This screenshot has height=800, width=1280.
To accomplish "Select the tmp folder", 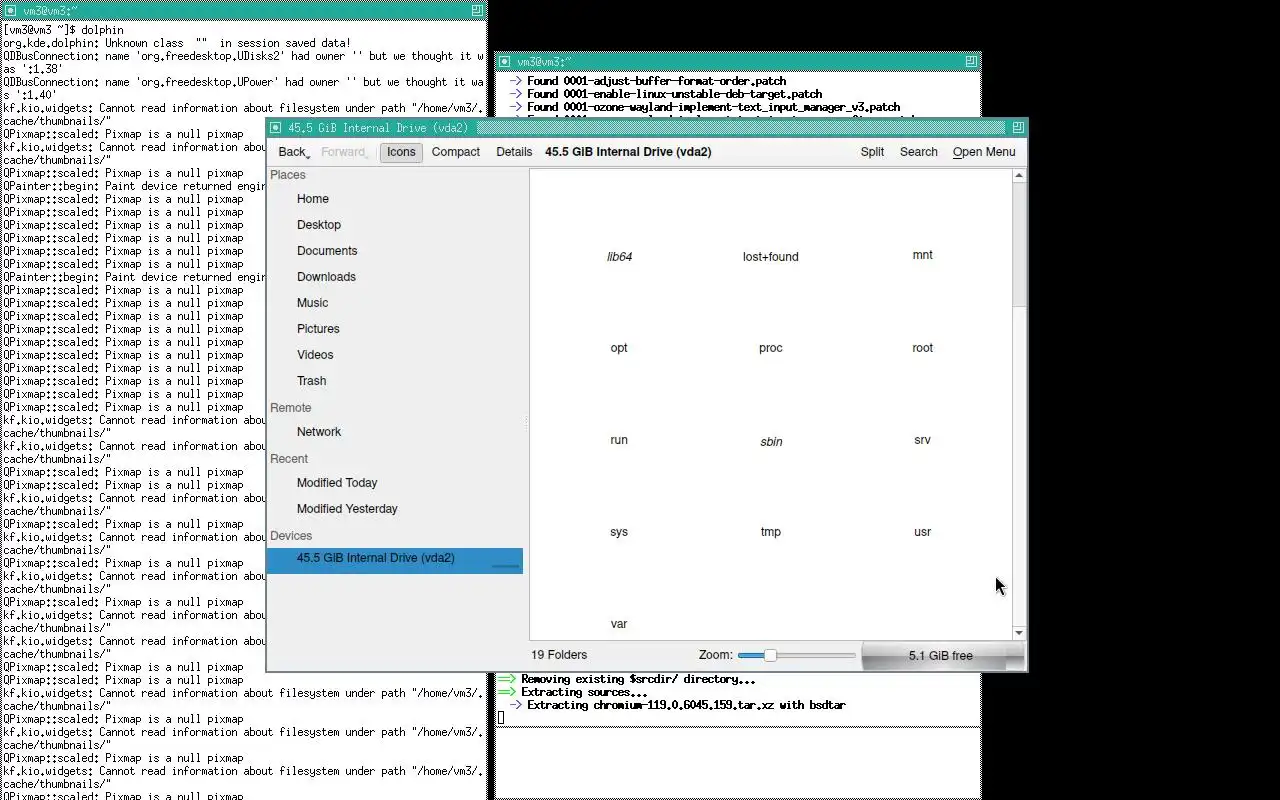I will (x=770, y=532).
